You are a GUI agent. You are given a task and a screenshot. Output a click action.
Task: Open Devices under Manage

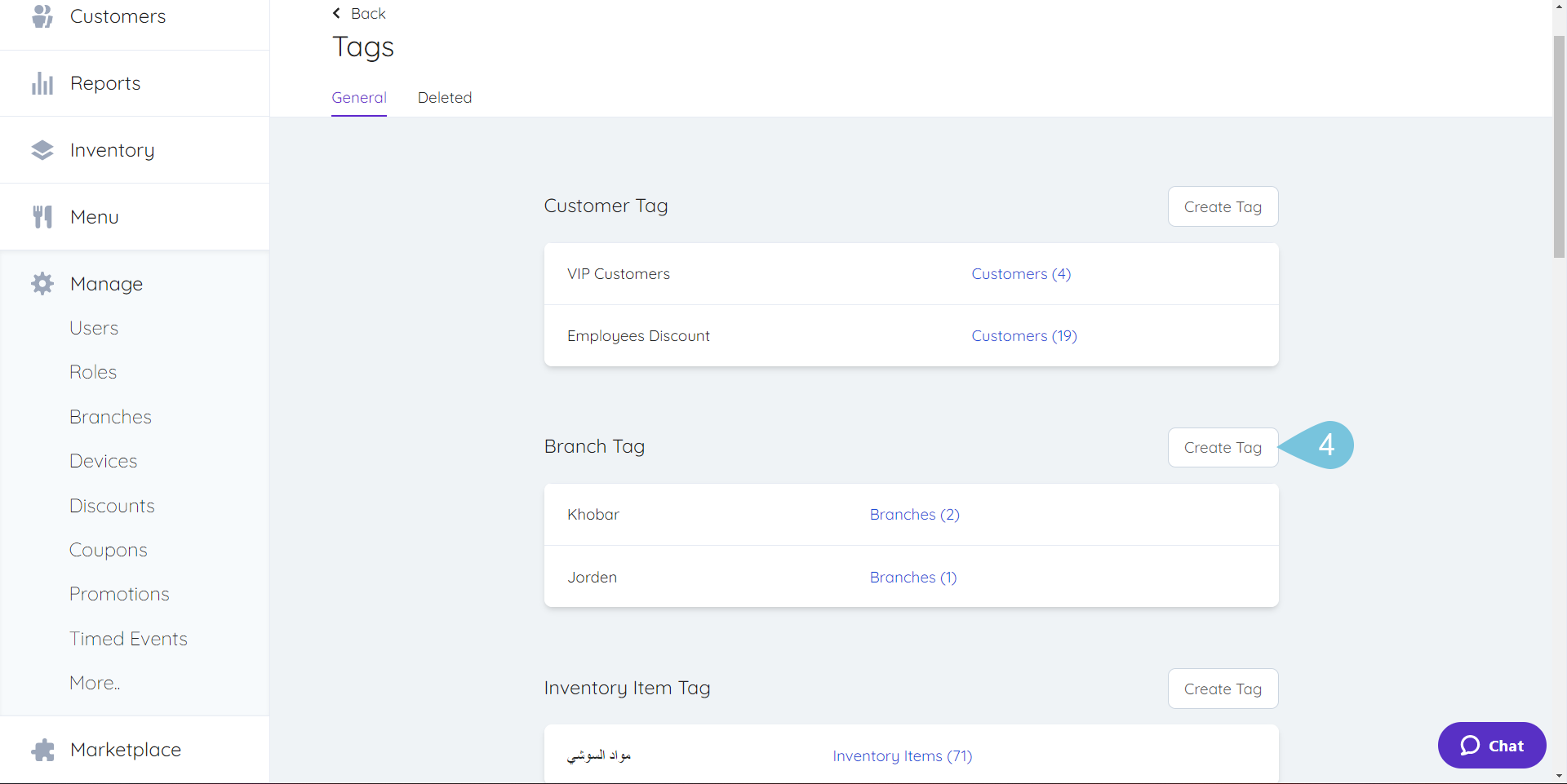coord(103,461)
